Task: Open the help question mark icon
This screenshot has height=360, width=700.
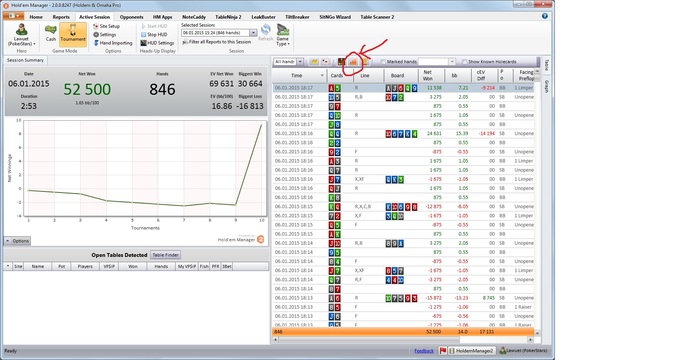Action: pyautogui.click(x=545, y=16)
